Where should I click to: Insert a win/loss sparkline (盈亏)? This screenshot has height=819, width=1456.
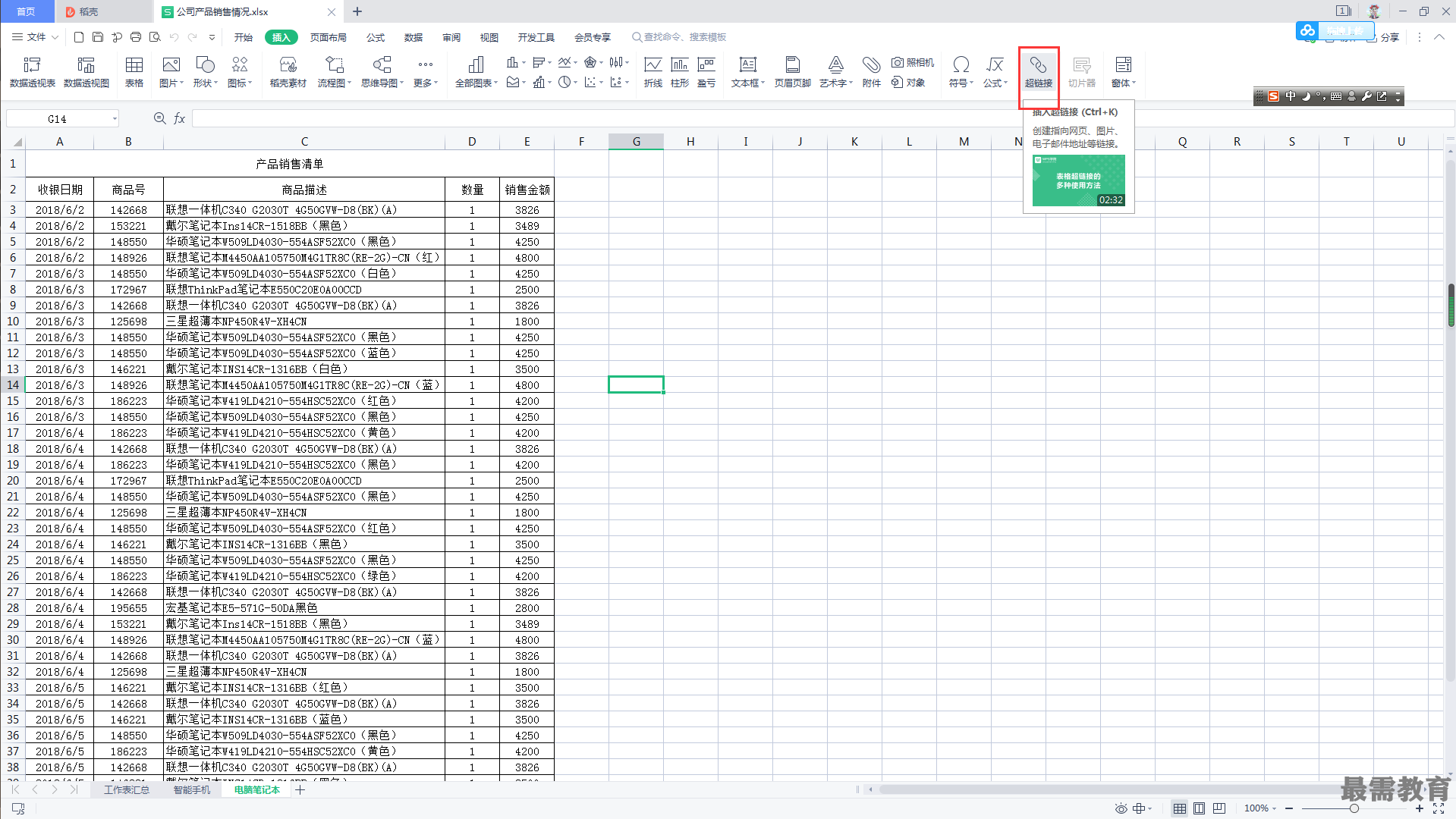pyautogui.click(x=706, y=72)
